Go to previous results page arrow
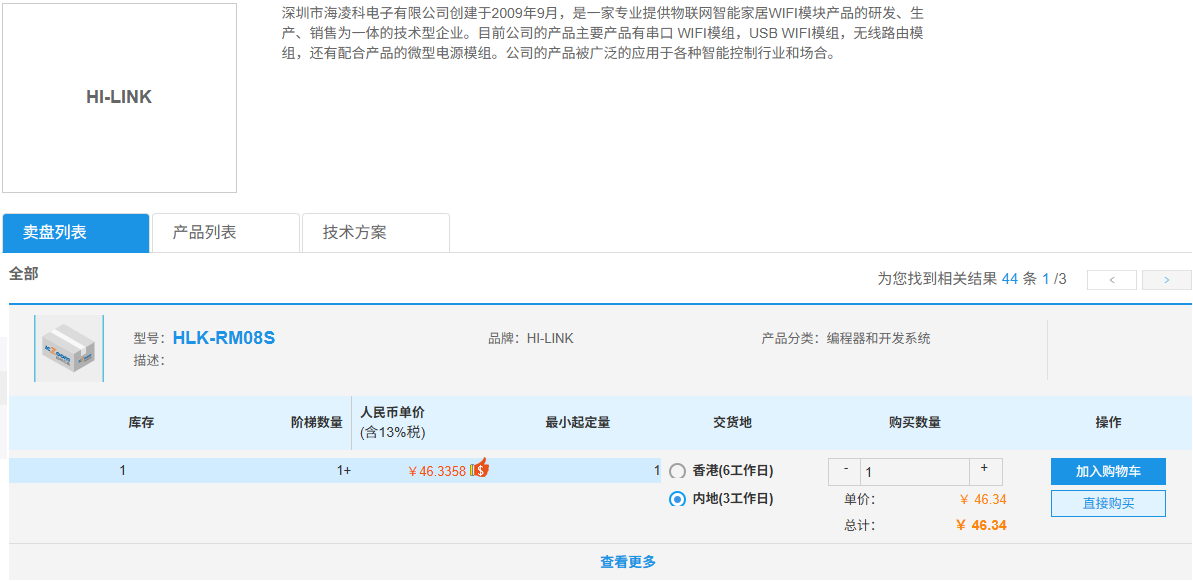1193x581 pixels. pyautogui.click(x=1112, y=280)
